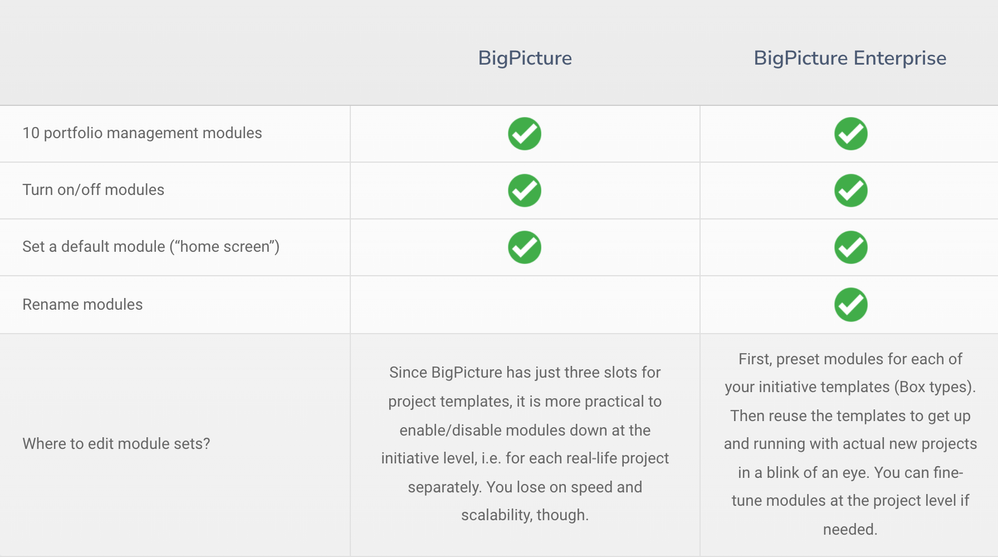Click the Rename modules row label
This screenshot has height=557, width=998.
point(82,304)
